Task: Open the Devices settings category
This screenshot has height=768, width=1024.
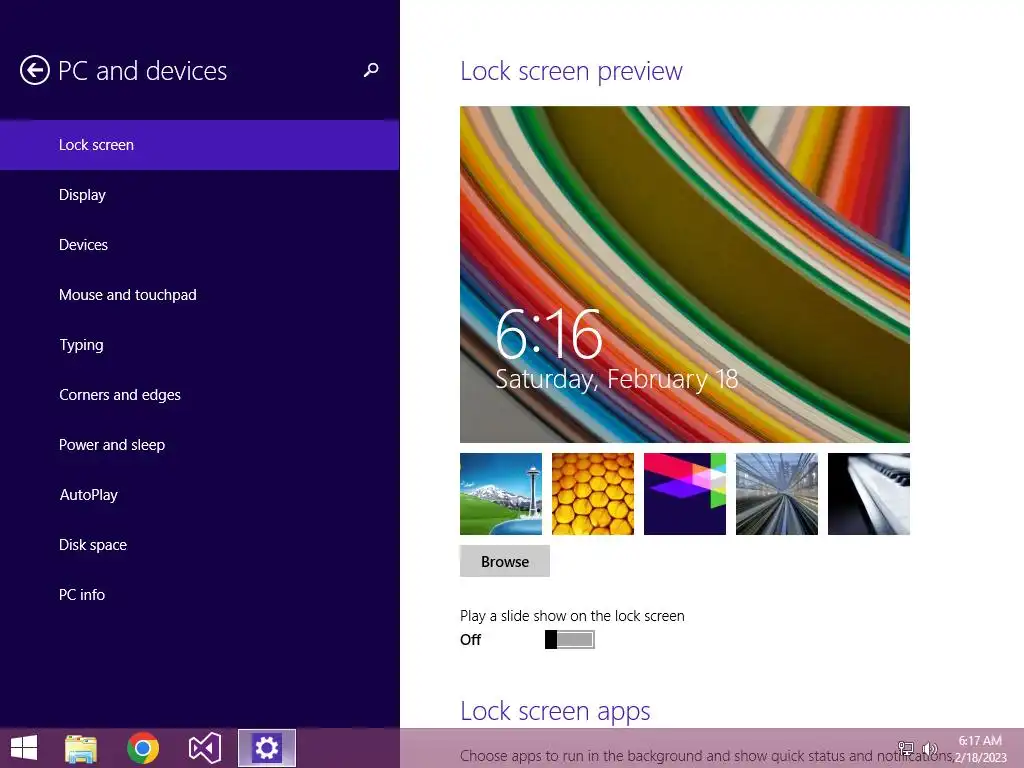Action: [x=199, y=245]
